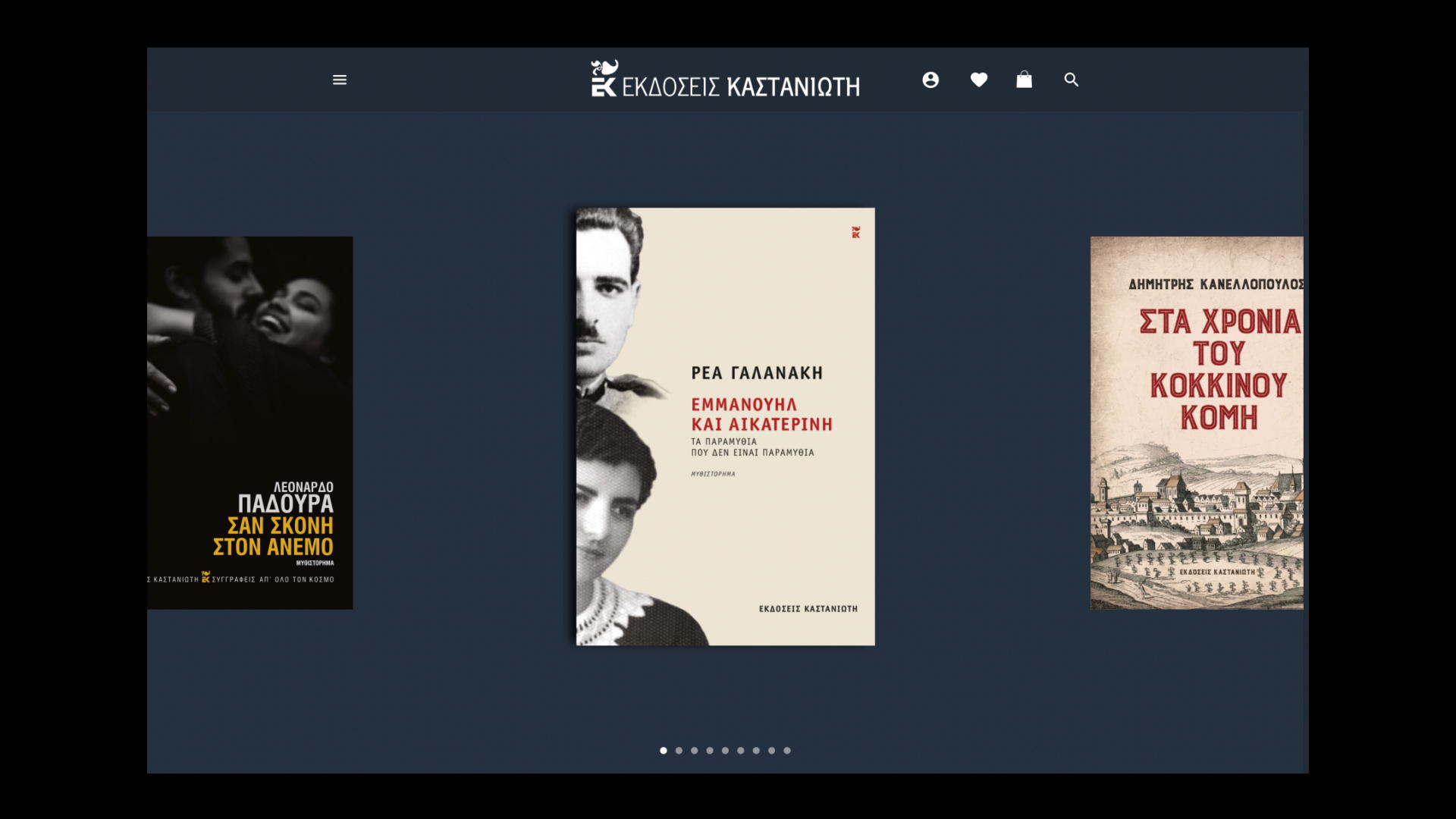The width and height of the screenshot is (1456, 819).
Task: Go to third carousel slide dot
Action: 695,751
